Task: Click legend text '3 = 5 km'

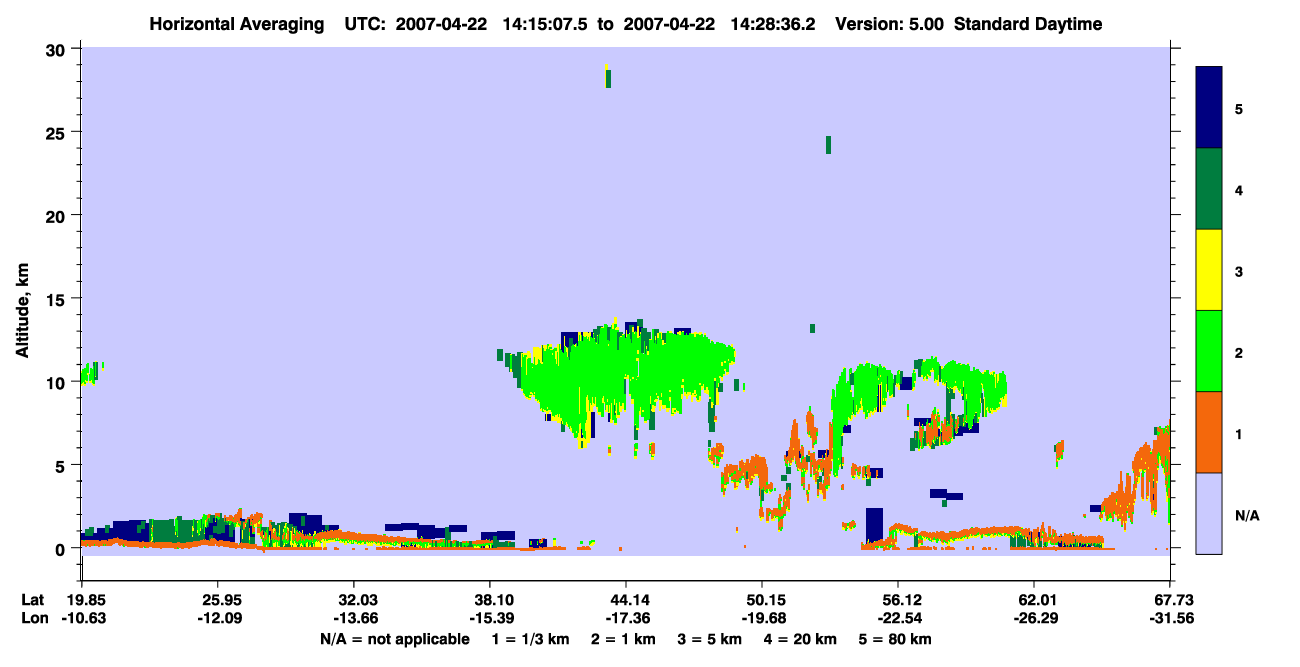Action: point(711,639)
